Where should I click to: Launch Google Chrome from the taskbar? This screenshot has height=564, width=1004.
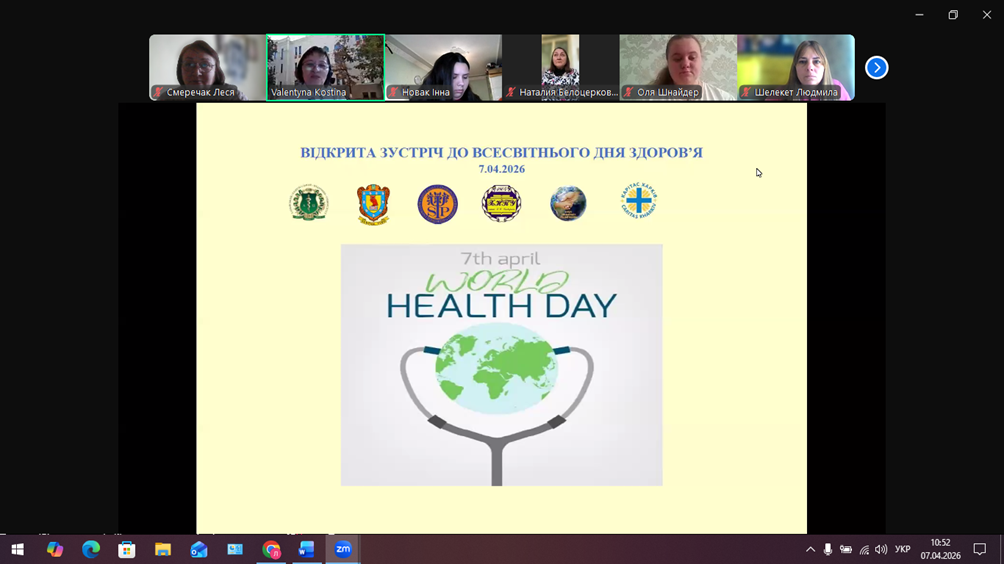pyautogui.click(x=271, y=549)
